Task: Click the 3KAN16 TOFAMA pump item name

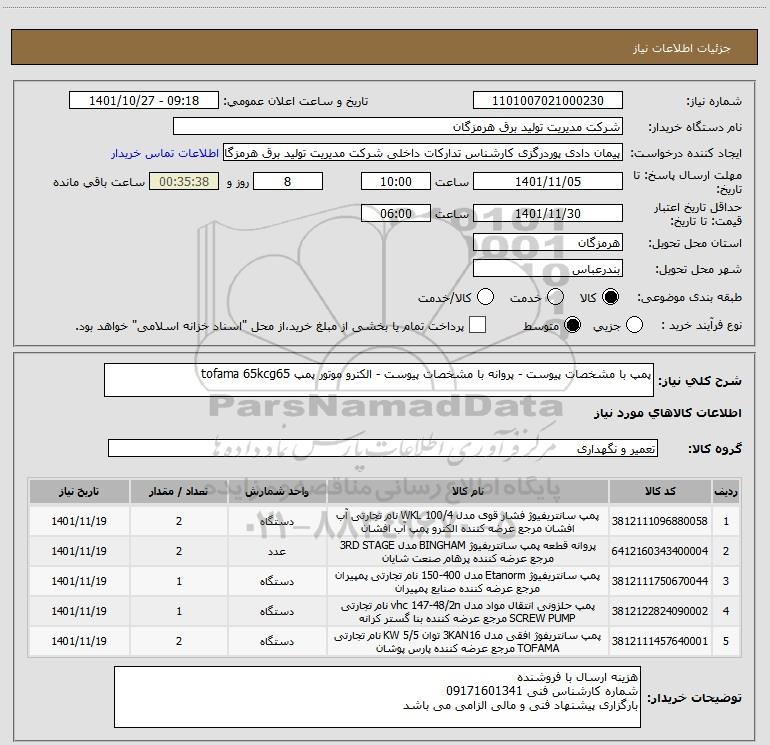Action: pyautogui.click(x=468, y=641)
